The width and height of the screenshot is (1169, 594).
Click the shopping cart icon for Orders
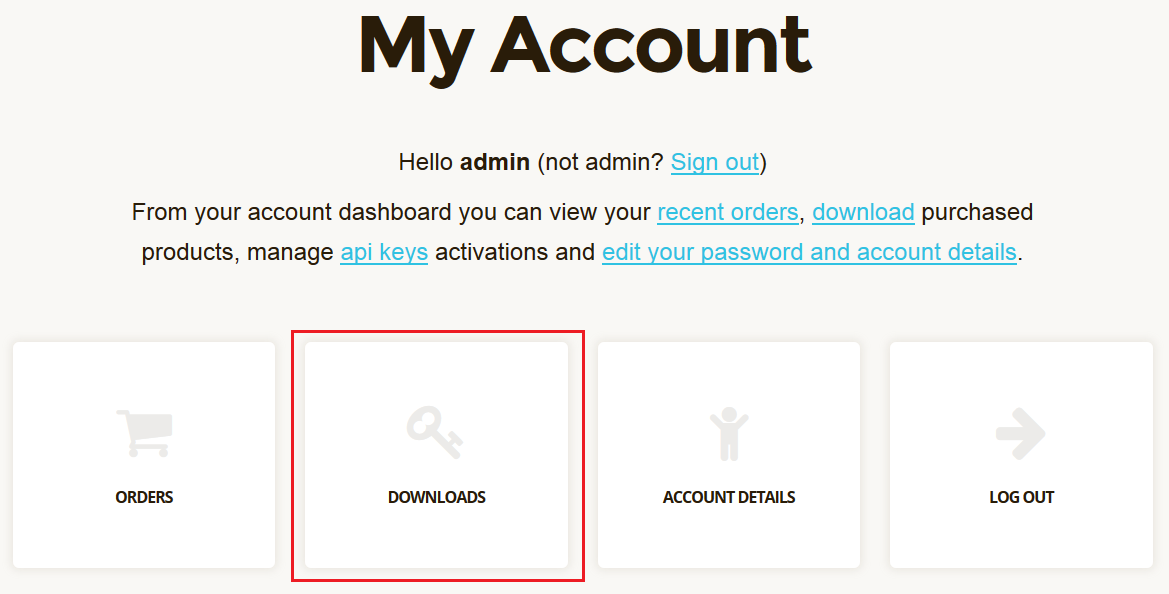[x=144, y=433]
